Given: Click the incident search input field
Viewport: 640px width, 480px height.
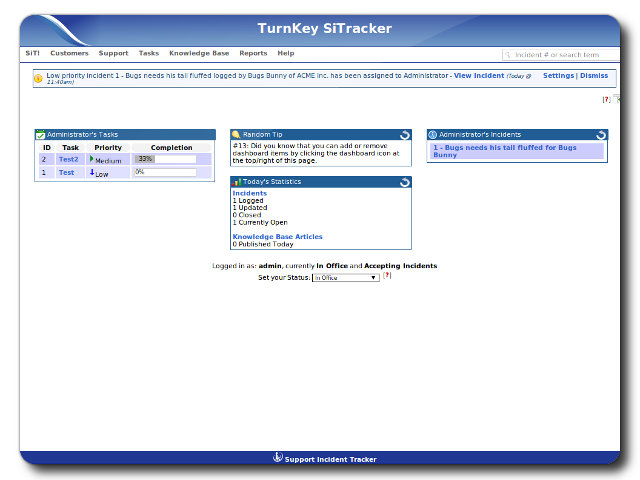Looking at the screenshot, I should 566,55.
